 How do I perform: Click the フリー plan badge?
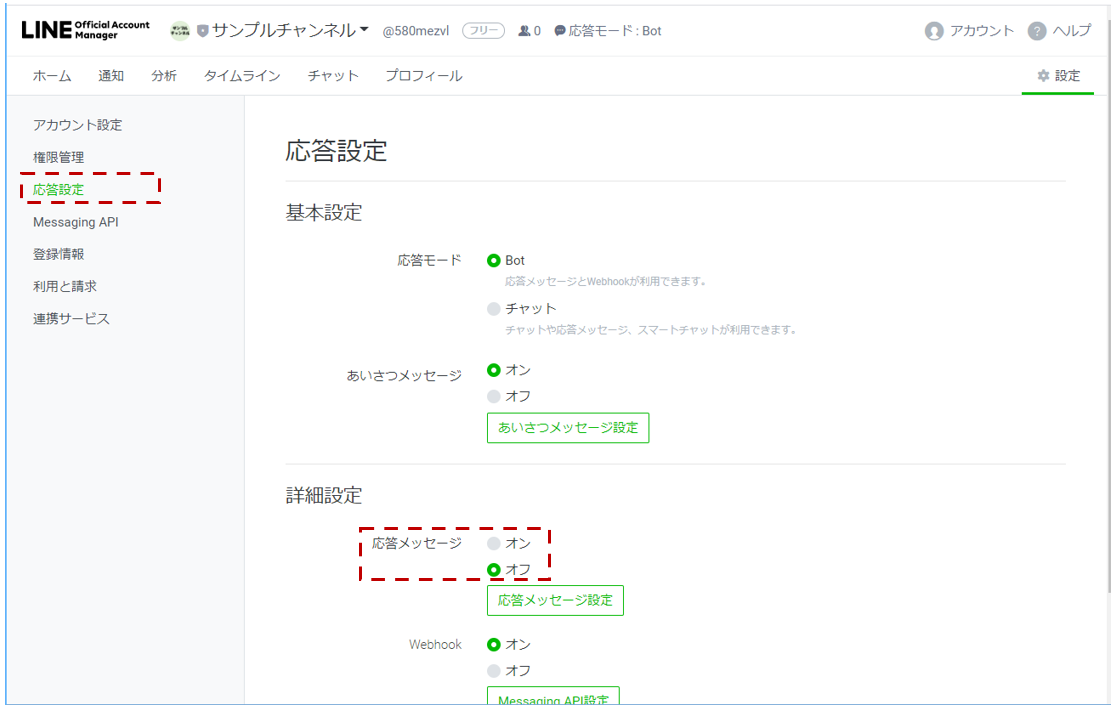[482, 30]
